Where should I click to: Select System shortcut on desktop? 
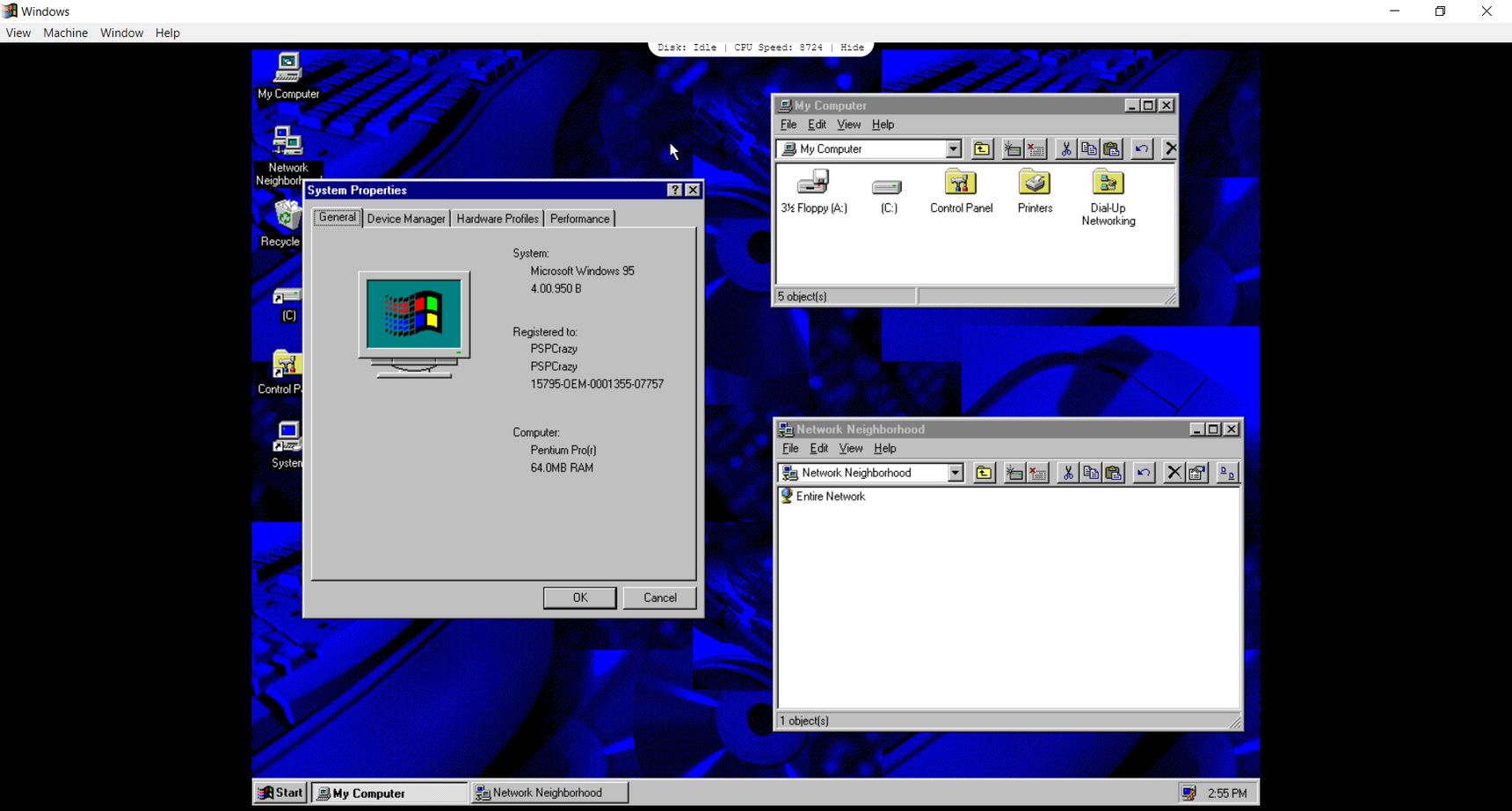(x=287, y=445)
